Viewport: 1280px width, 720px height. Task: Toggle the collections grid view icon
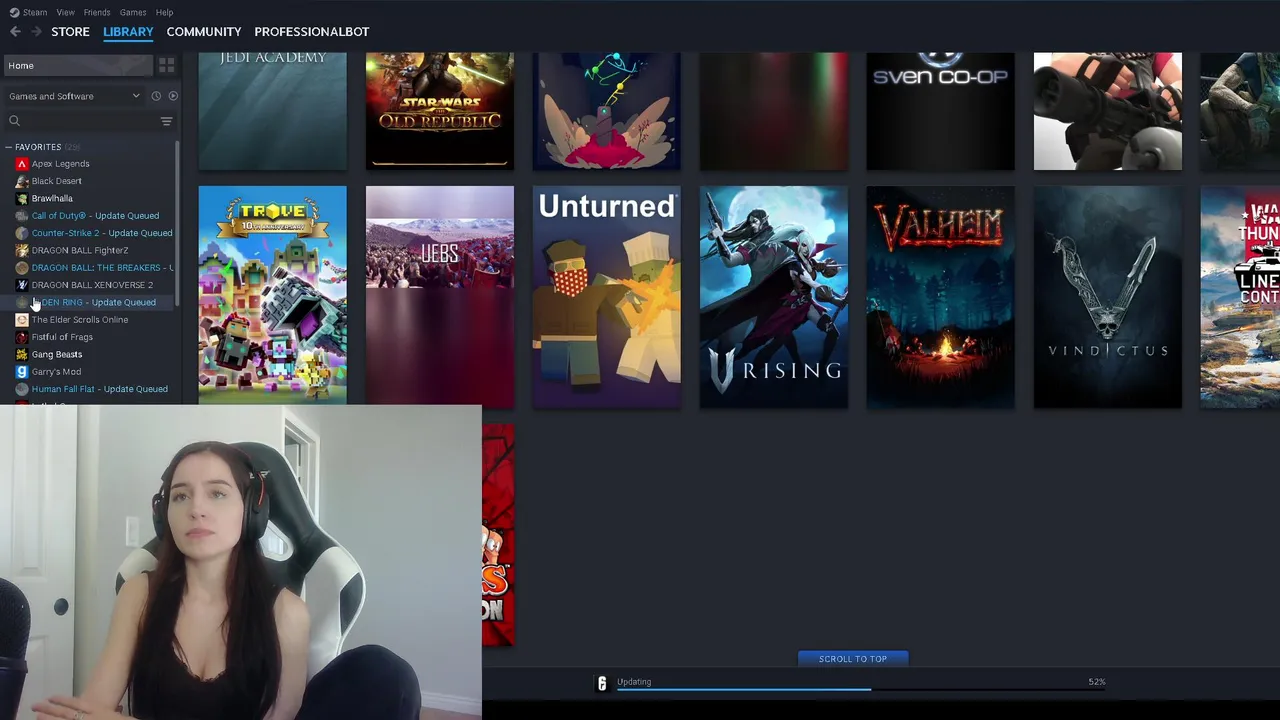click(x=167, y=65)
